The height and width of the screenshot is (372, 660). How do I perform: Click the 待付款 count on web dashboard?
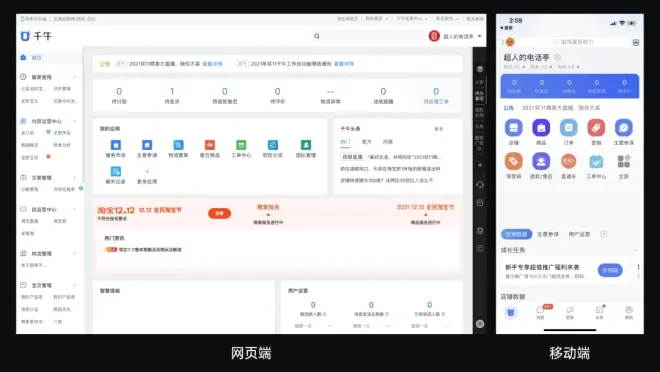point(119,91)
